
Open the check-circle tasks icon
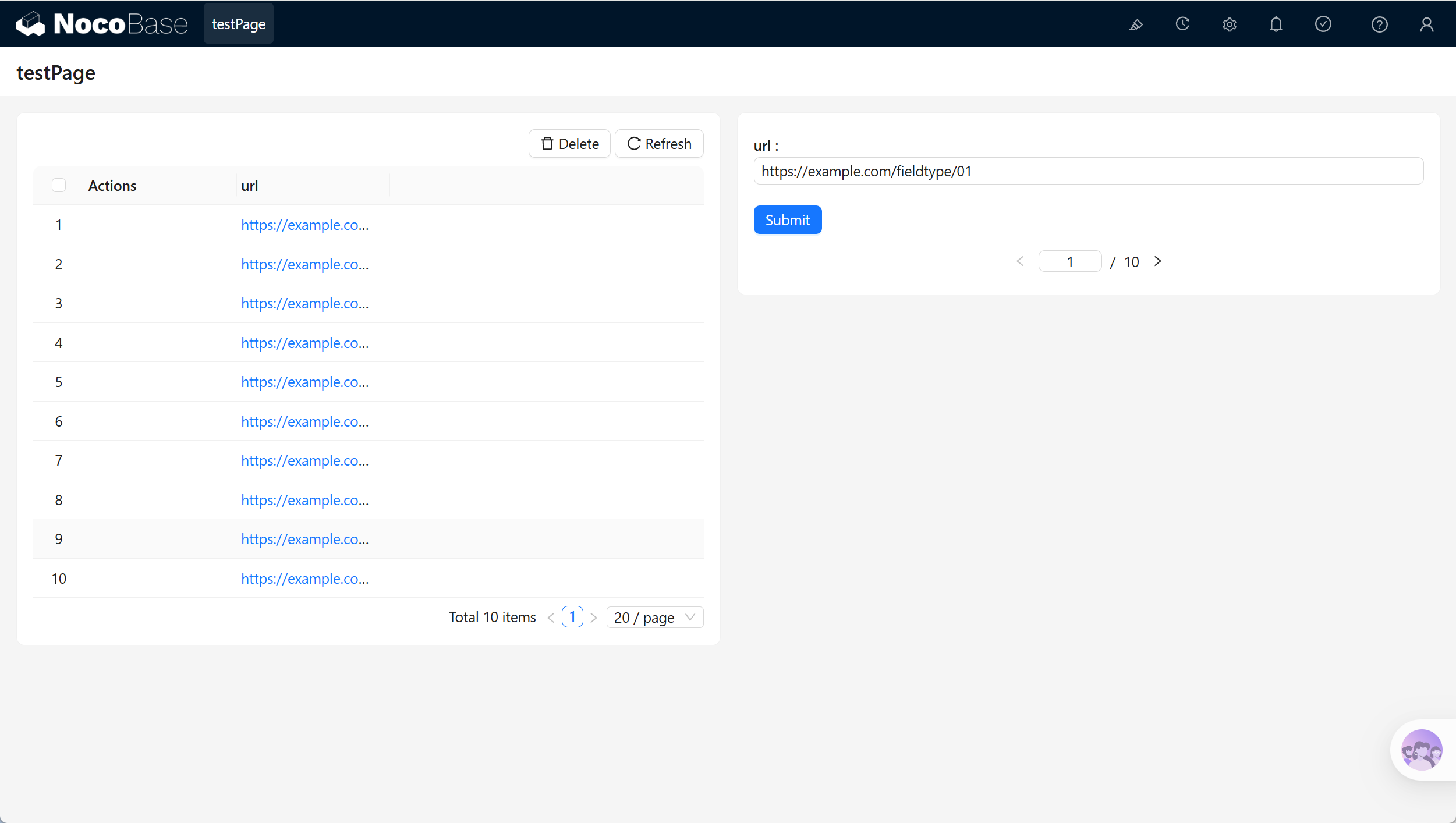(x=1323, y=24)
